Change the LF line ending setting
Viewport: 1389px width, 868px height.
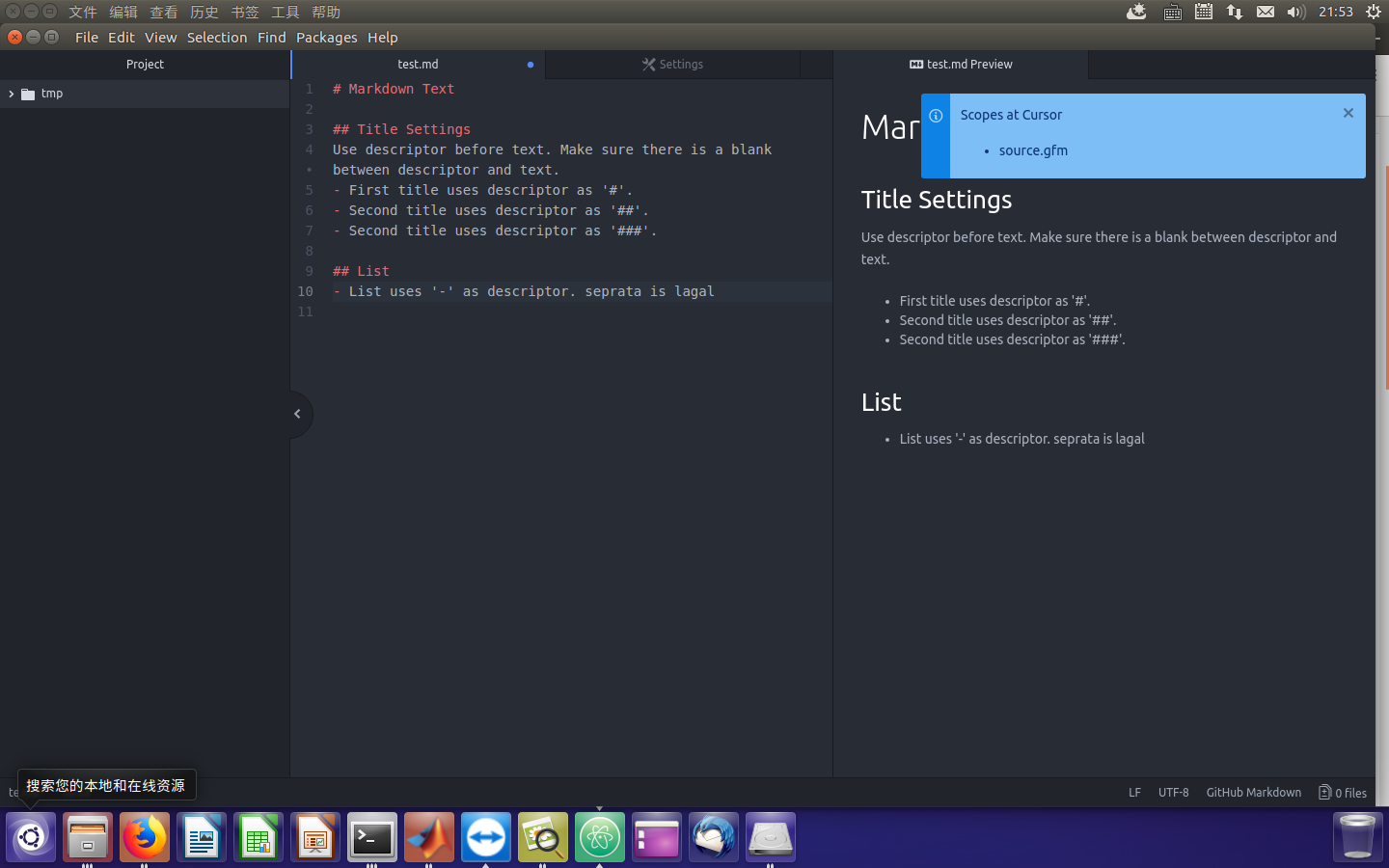point(1134,792)
